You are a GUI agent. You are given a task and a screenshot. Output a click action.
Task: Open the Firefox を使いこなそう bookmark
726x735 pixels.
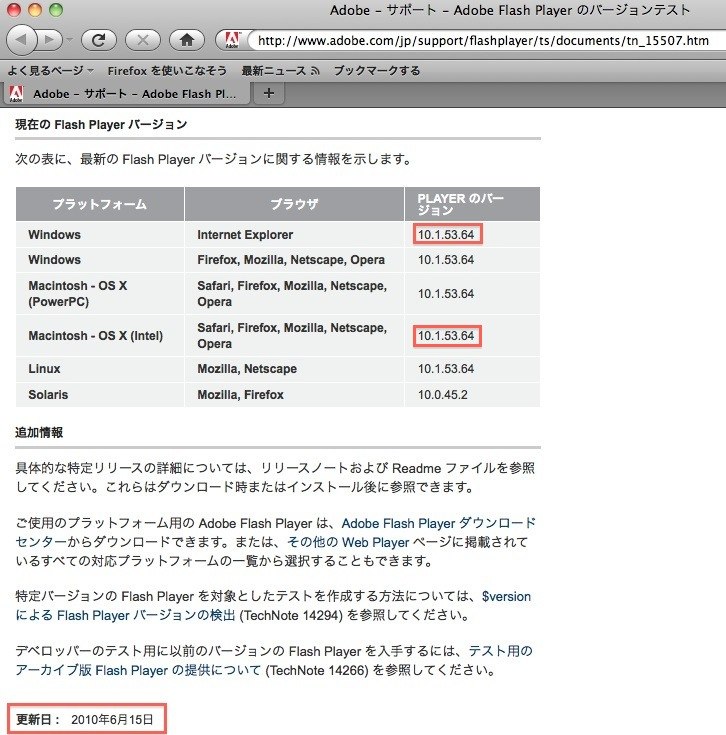pyautogui.click(x=167, y=71)
